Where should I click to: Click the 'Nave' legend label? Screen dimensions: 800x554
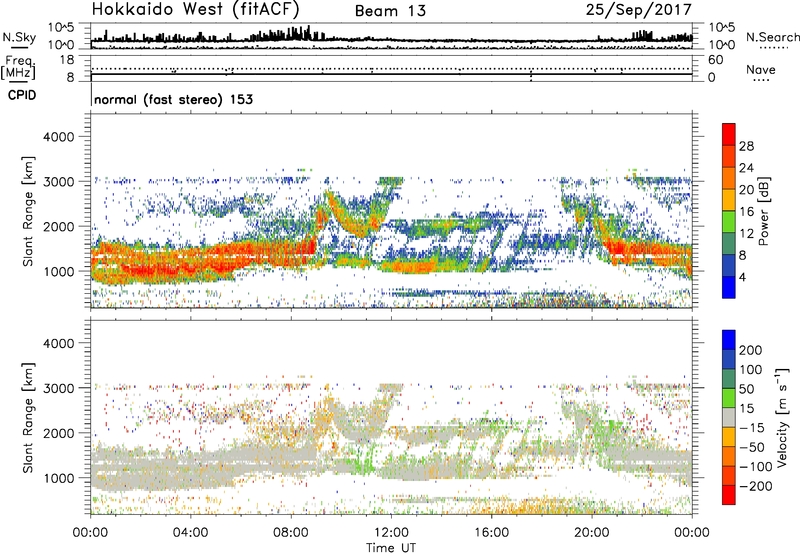[x=761, y=69]
